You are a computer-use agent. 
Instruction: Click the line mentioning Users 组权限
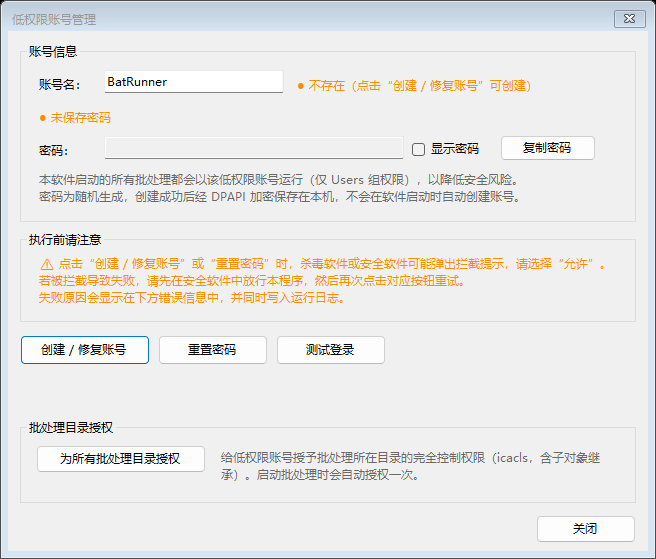[279, 180]
